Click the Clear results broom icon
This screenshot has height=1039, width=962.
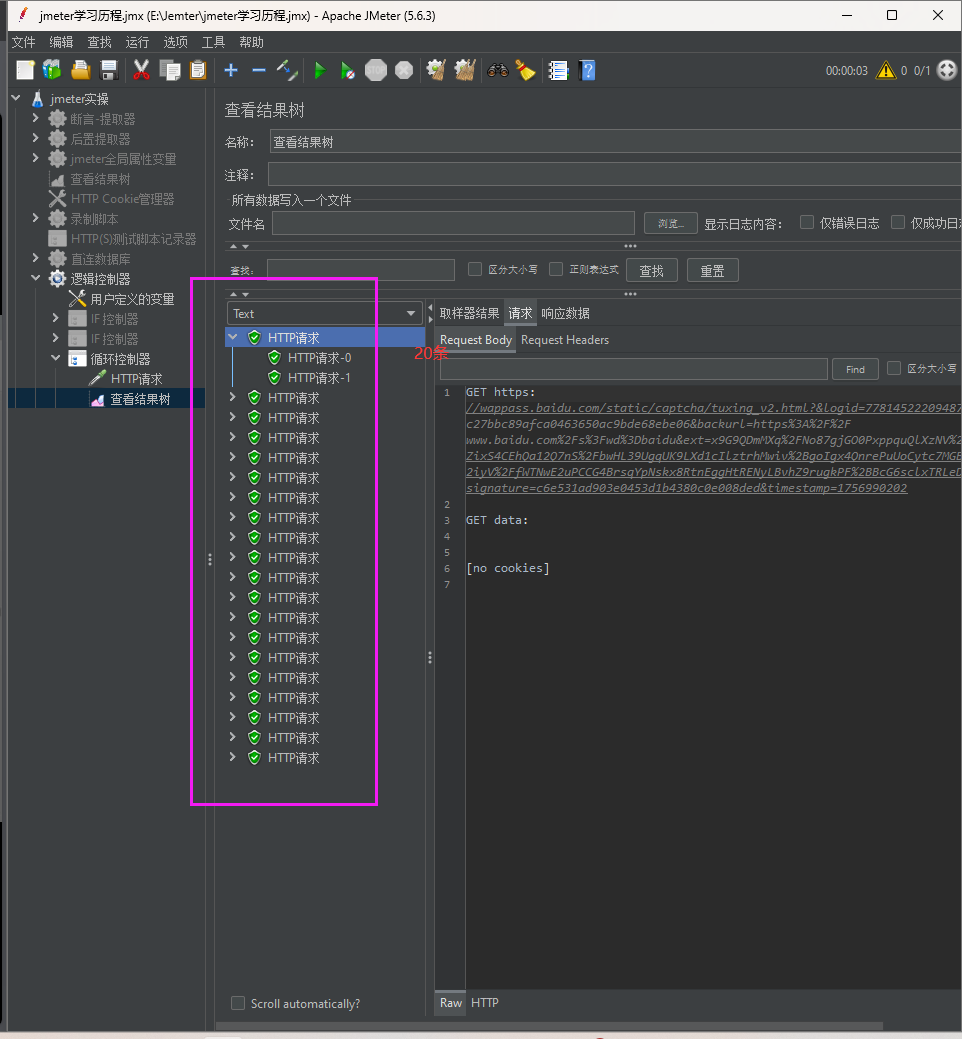436,70
